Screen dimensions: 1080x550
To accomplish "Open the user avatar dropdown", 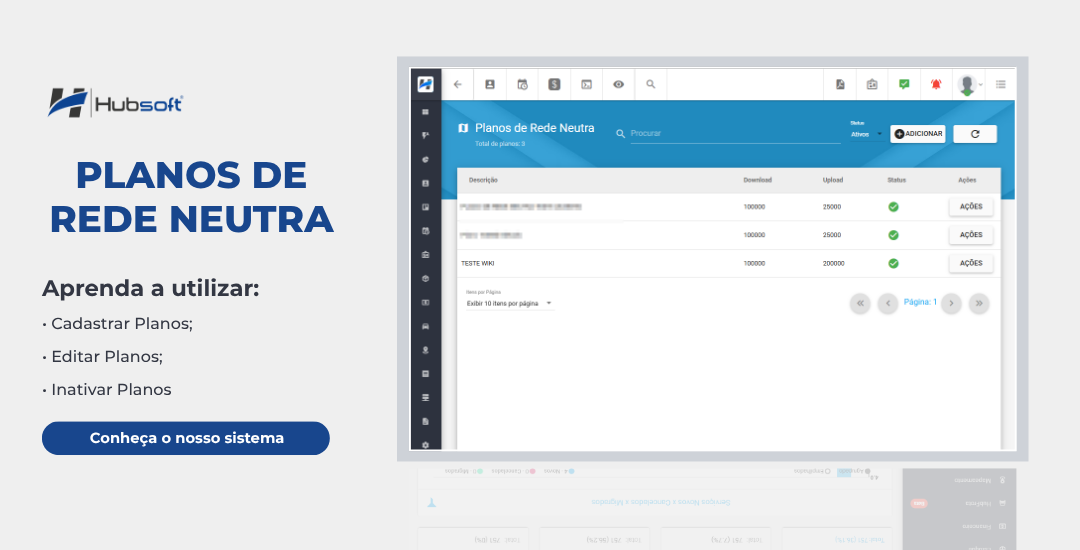I will [x=970, y=85].
